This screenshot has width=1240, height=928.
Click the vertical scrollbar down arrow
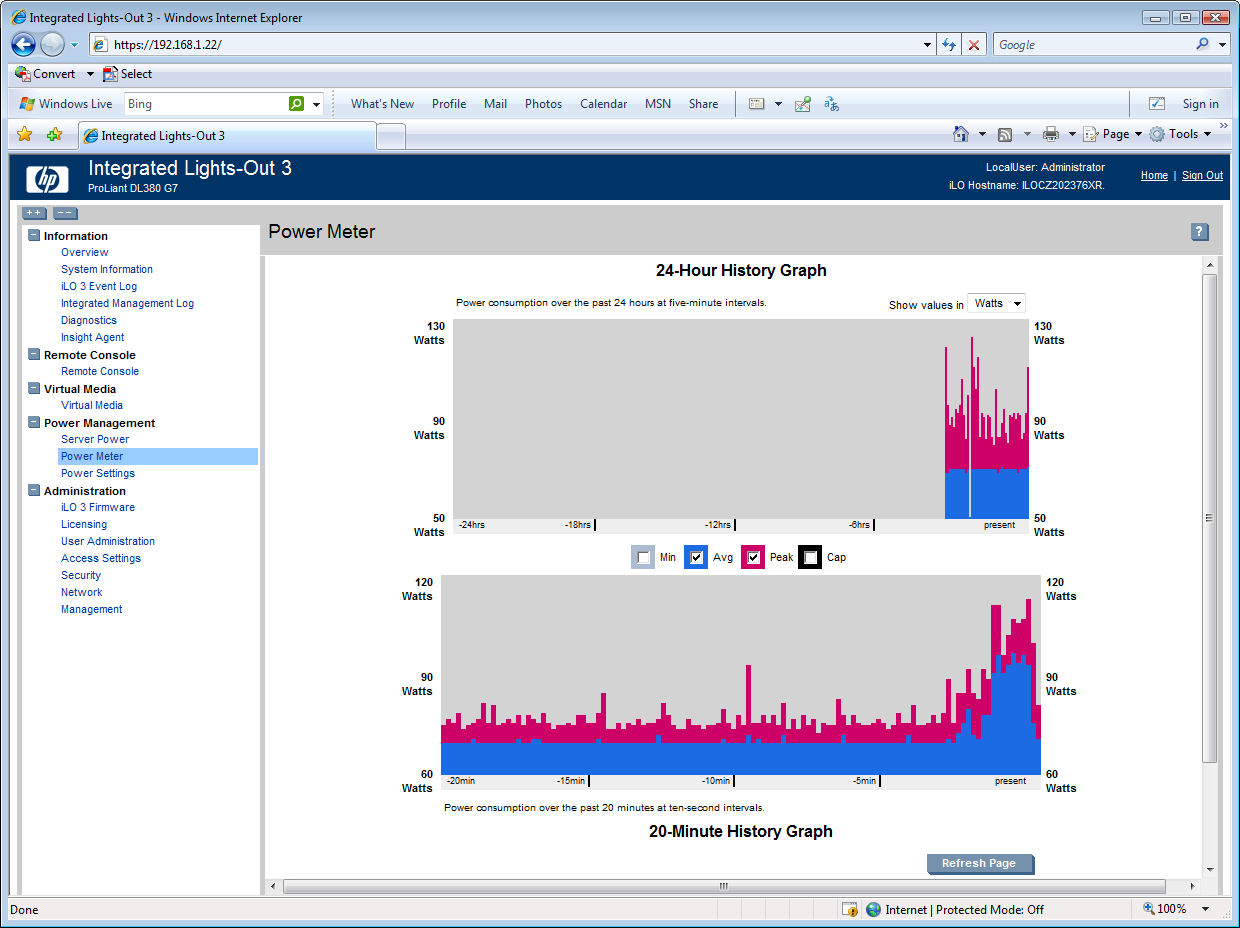1209,870
